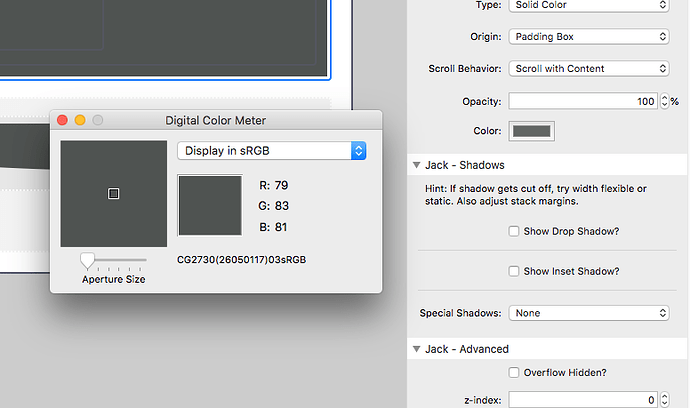
Task: Open the Special Shadows dropdown
Action: click(x=589, y=313)
